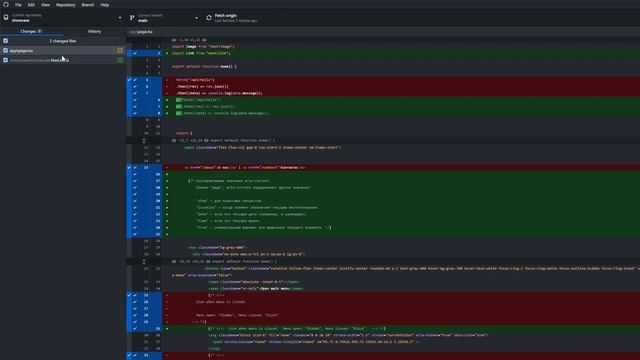Screen dimensions: 640x360
Task: Toggle whole-hunk check beside a href="/about" line
Action: (129, 167)
